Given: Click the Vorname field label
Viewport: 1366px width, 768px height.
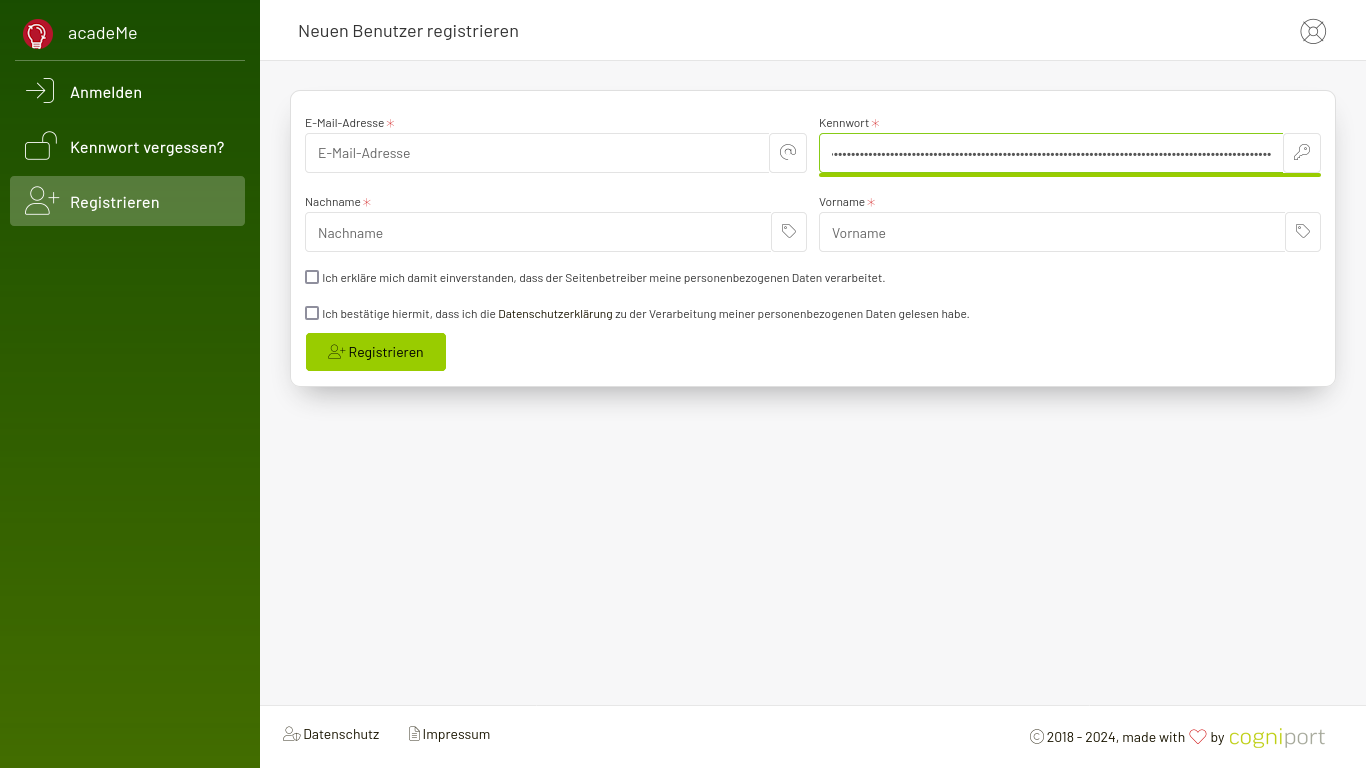Looking at the screenshot, I should pos(842,202).
